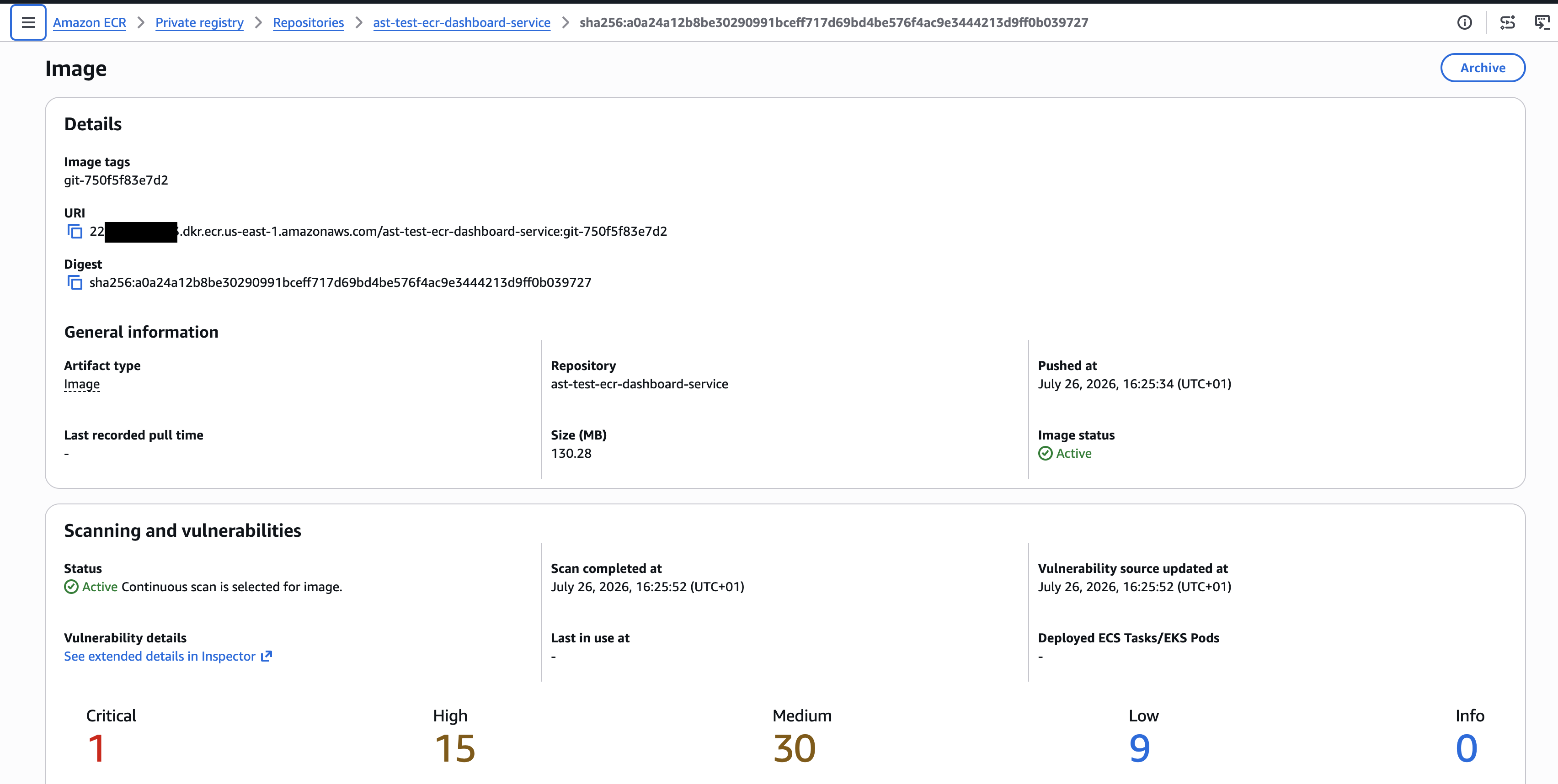Image resolution: width=1558 pixels, height=784 pixels.
Task: Click the General information heading
Action: [141, 332]
